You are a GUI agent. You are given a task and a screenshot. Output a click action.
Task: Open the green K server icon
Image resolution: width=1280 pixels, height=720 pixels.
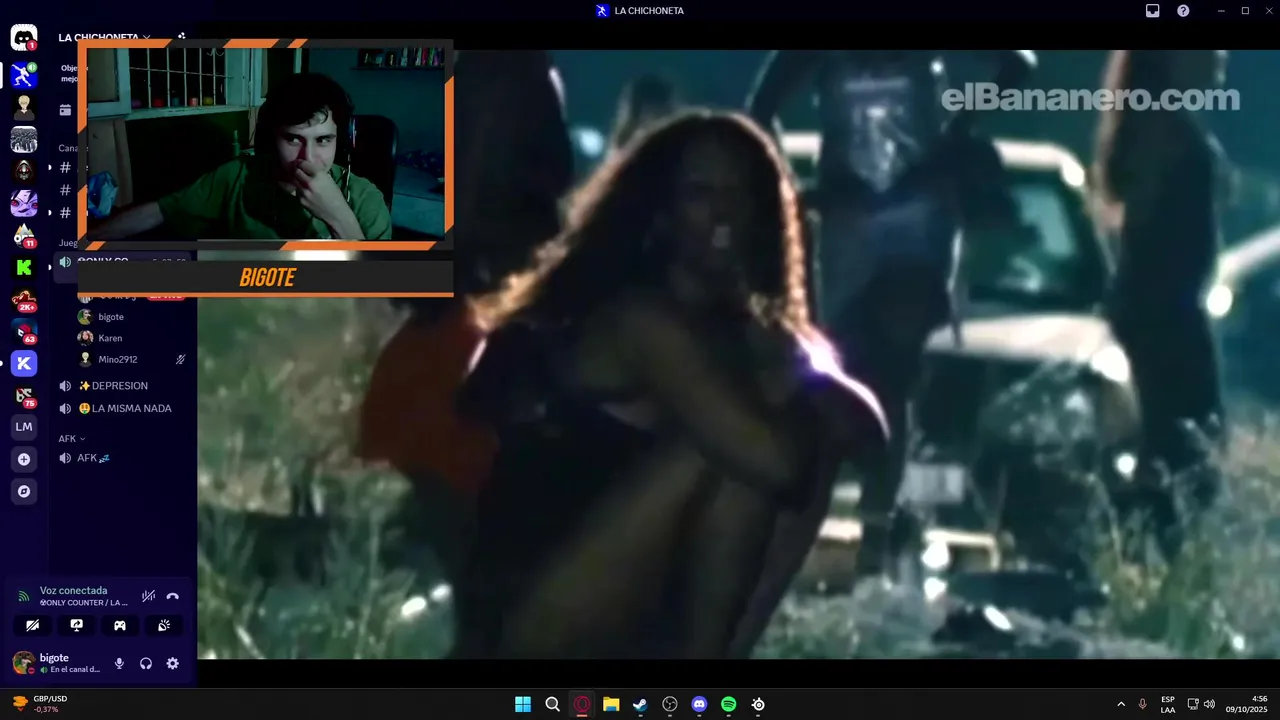pyautogui.click(x=24, y=267)
